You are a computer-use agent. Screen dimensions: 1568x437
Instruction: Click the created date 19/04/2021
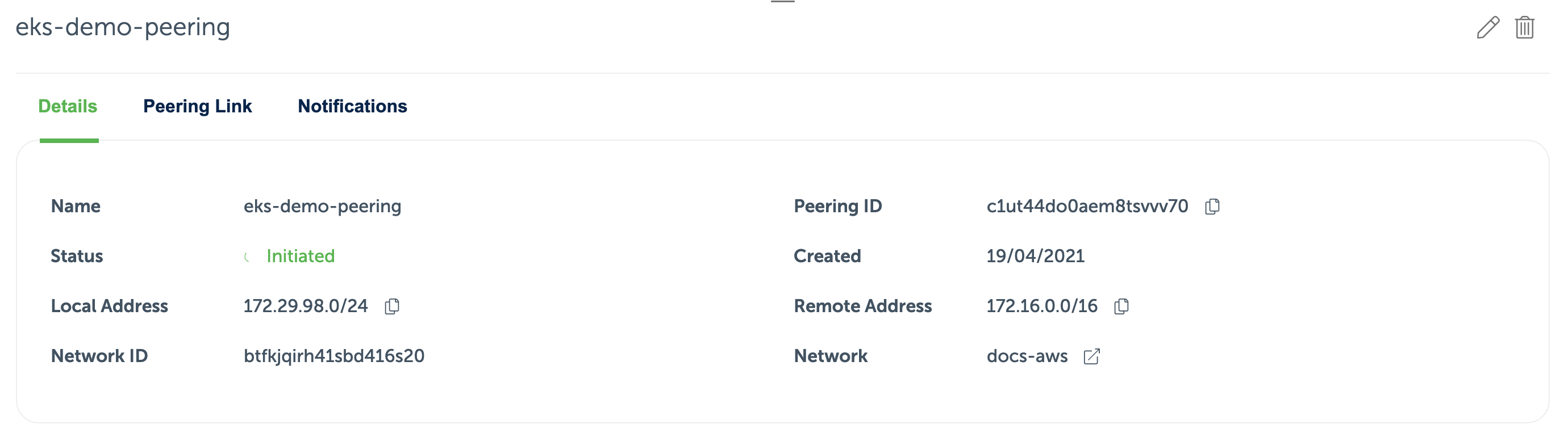pyautogui.click(x=1035, y=257)
